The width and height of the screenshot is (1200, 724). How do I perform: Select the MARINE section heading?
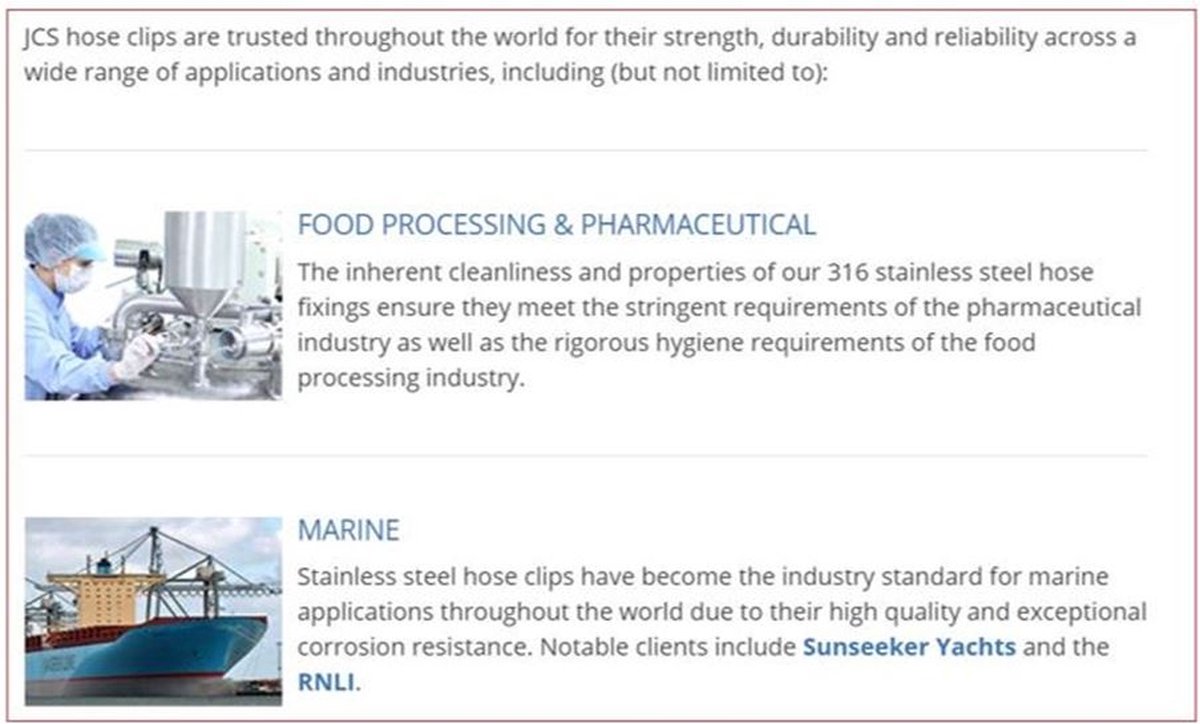(348, 530)
